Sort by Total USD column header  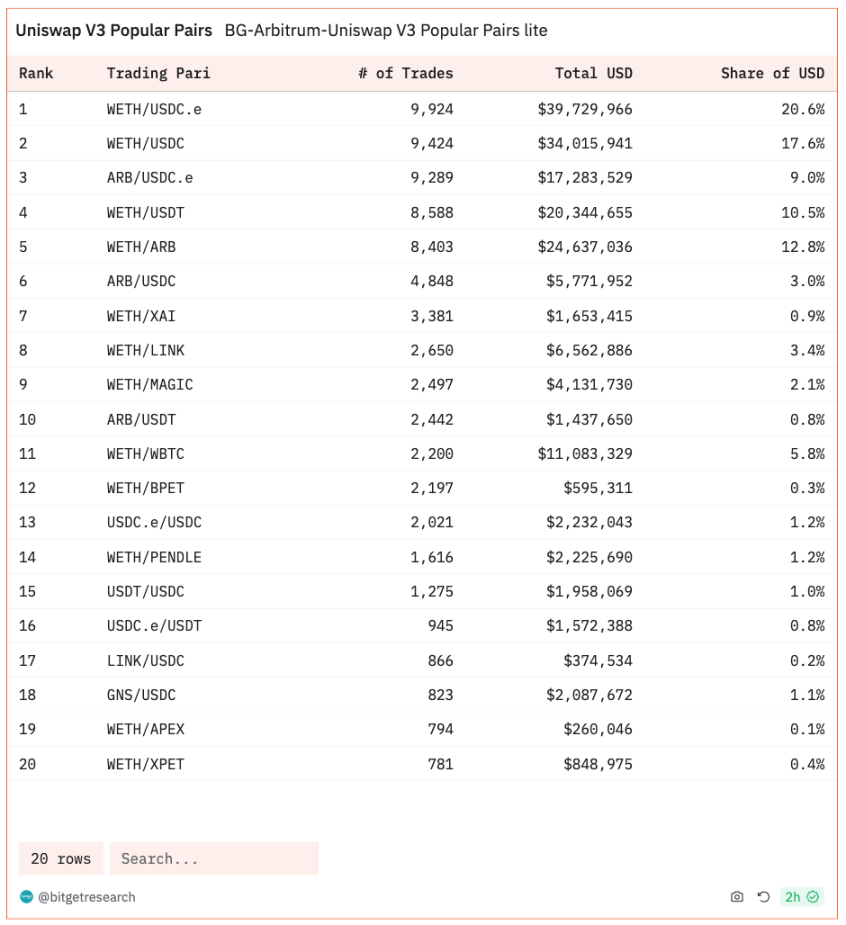click(x=593, y=73)
